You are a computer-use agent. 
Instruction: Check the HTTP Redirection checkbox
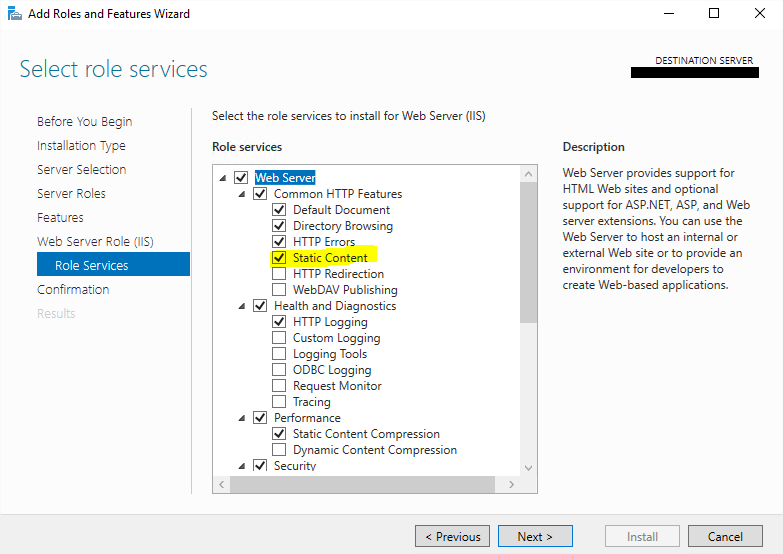[x=279, y=274]
